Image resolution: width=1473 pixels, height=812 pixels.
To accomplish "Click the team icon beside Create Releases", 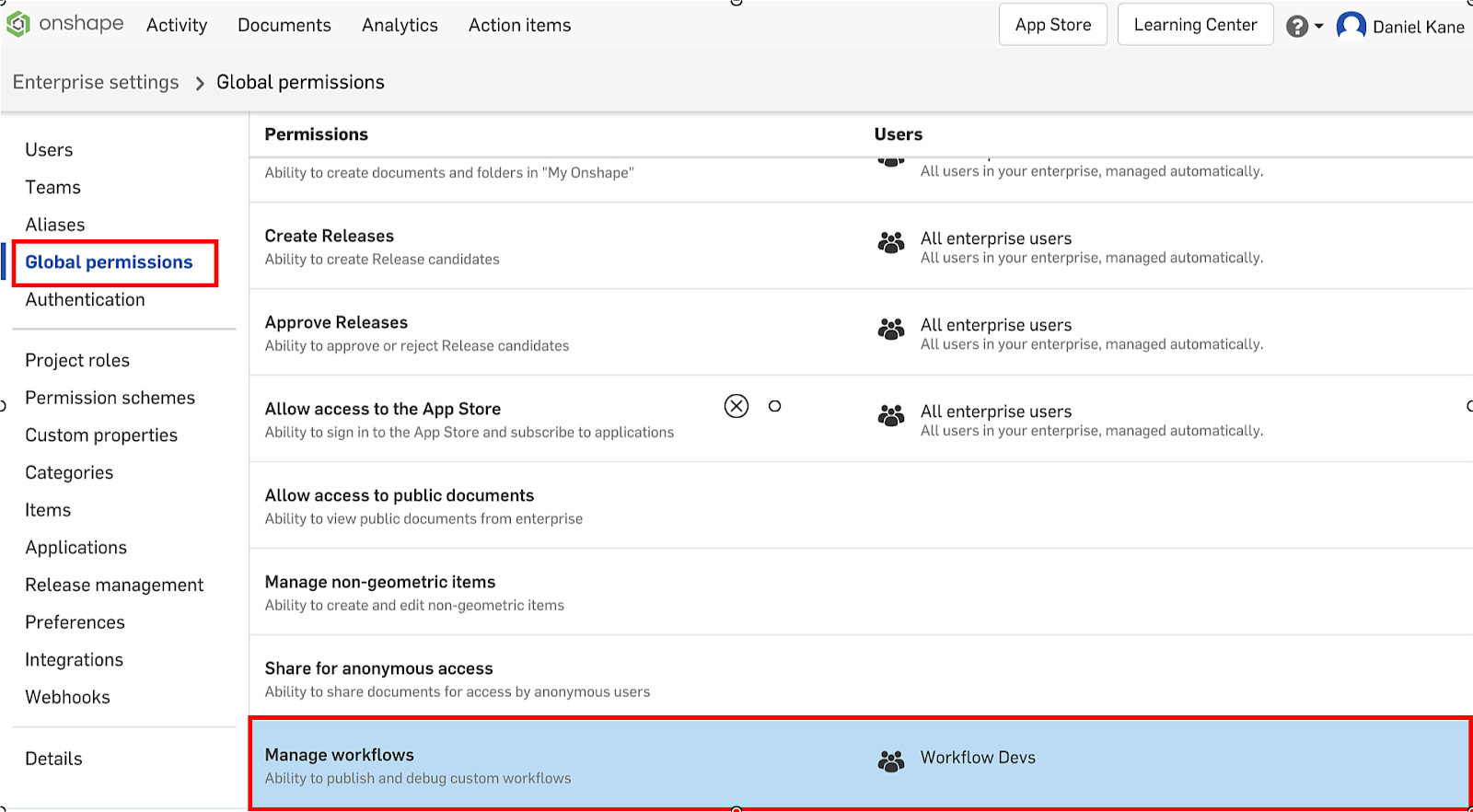I will click(890, 243).
